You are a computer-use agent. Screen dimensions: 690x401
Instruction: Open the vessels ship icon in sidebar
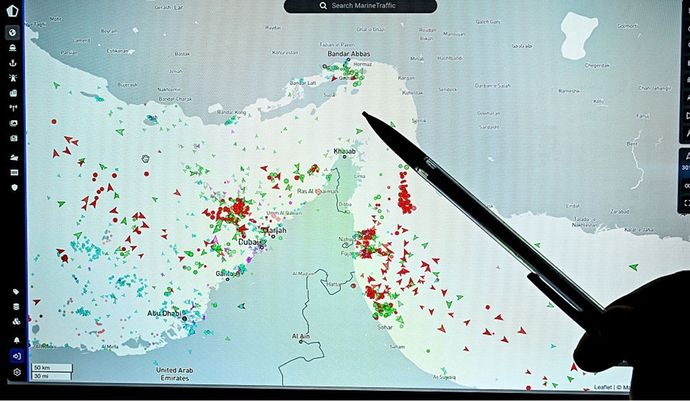click(13, 48)
